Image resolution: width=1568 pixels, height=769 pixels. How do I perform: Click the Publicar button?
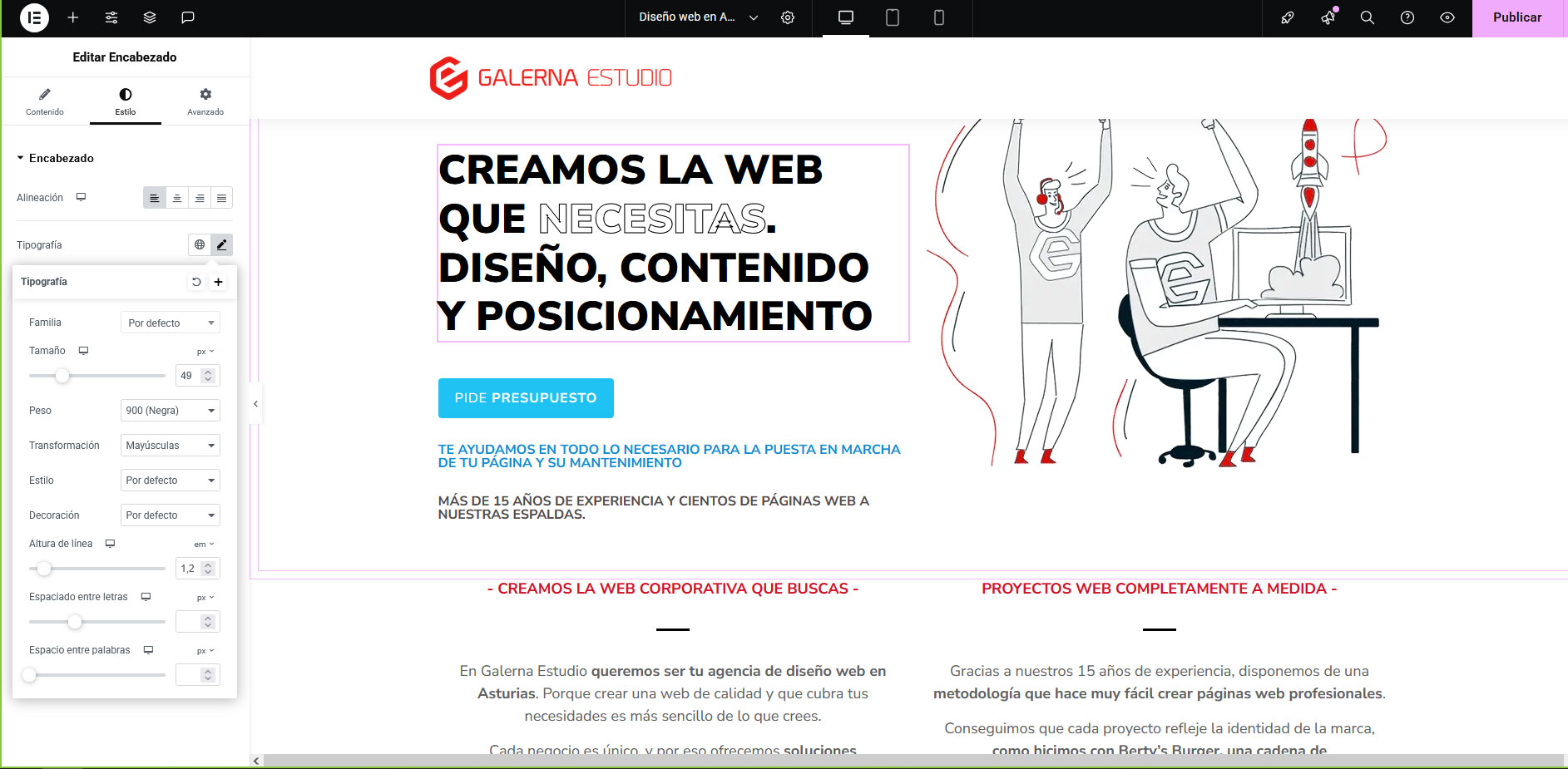pyautogui.click(x=1517, y=17)
